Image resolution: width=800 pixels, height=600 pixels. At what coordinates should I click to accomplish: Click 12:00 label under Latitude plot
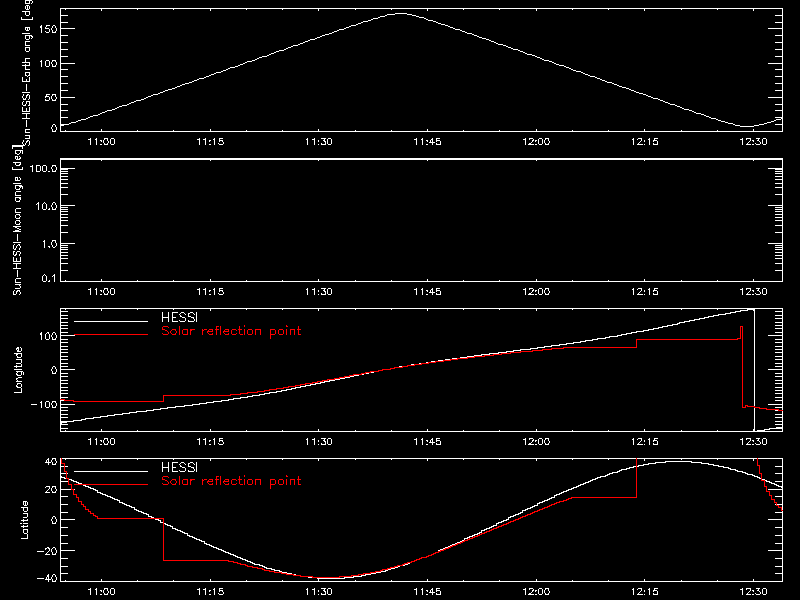pyautogui.click(x=536, y=592)
